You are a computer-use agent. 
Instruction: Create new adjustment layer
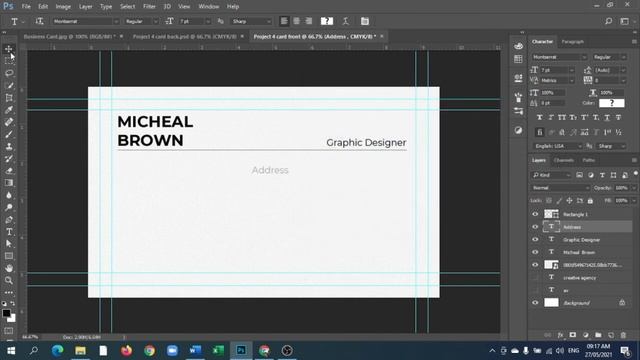[586, 335]
